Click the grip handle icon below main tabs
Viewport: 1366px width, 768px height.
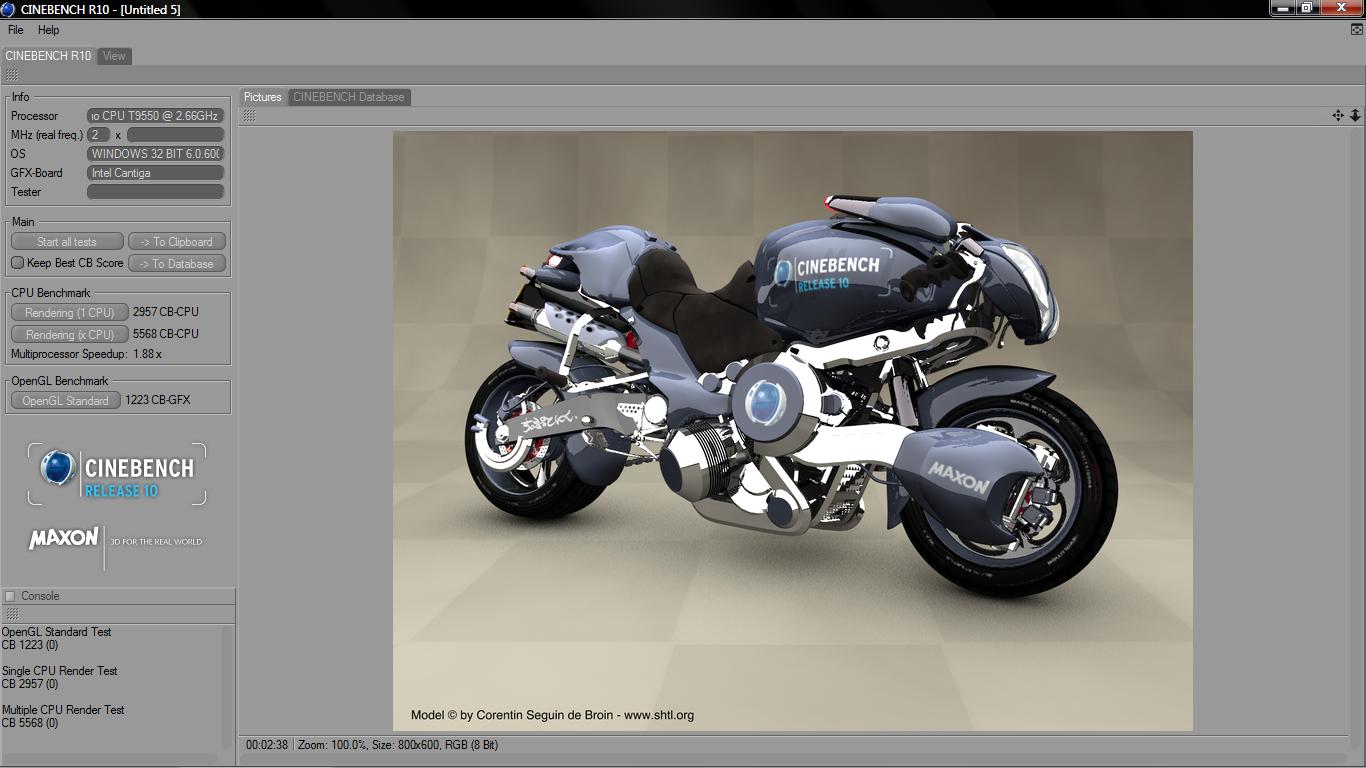(x=11, y=75)
